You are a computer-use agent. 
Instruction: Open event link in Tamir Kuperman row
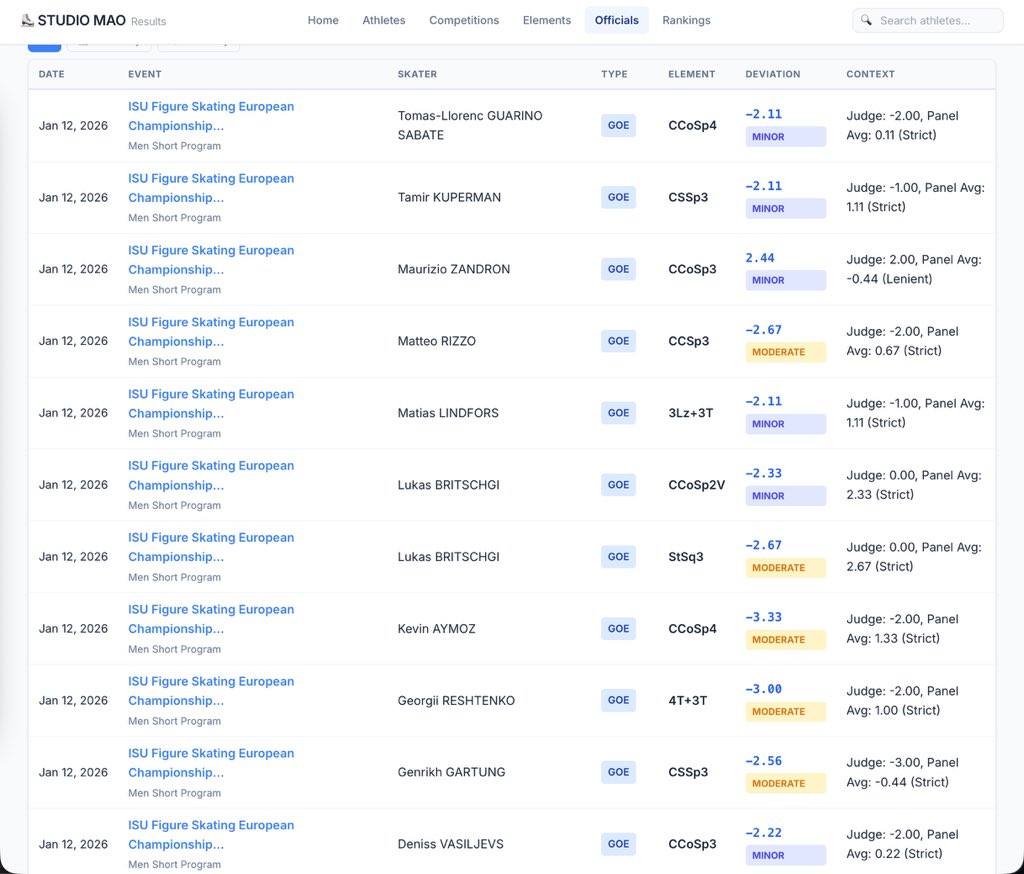211,188
